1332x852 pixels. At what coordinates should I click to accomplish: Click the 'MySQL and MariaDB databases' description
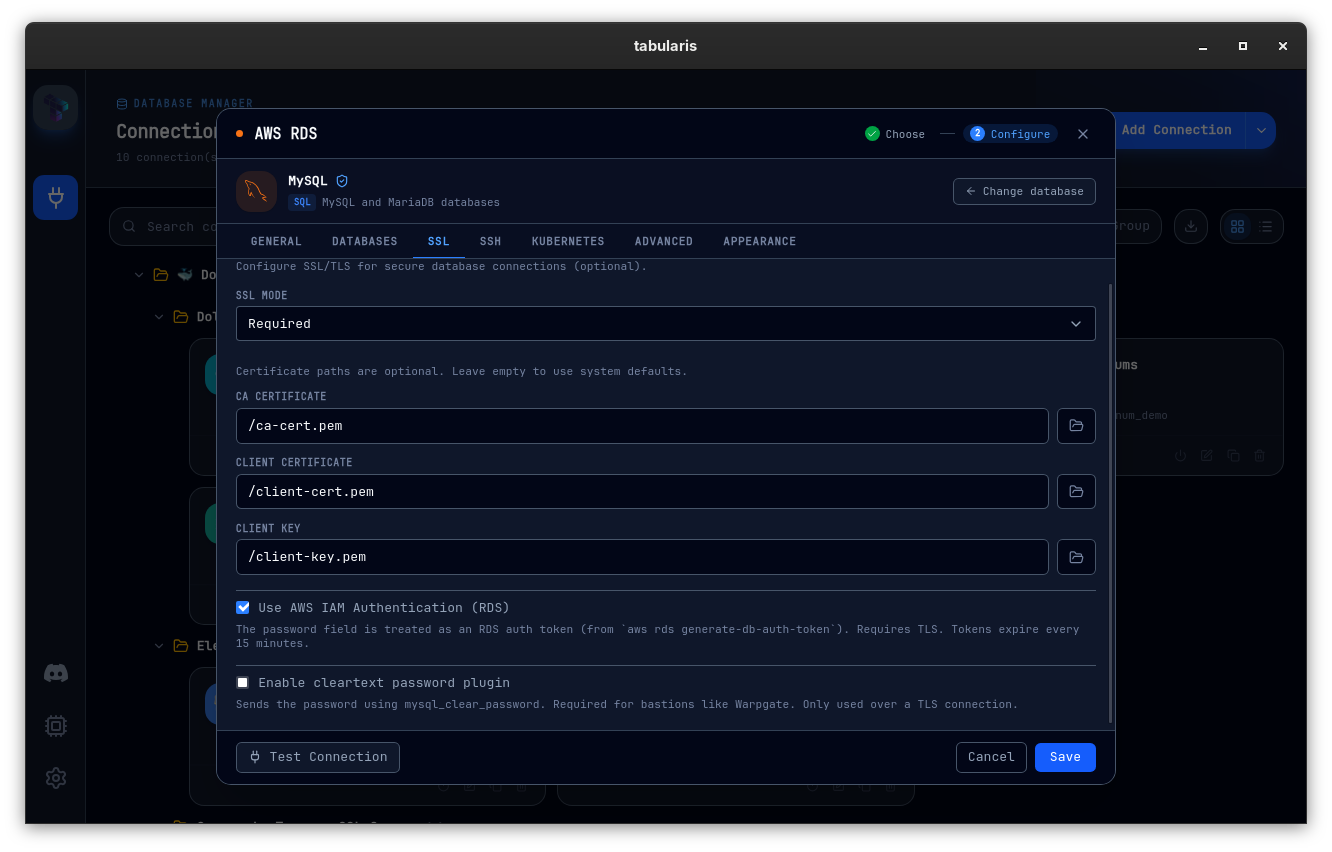click(x=411, y=202)
